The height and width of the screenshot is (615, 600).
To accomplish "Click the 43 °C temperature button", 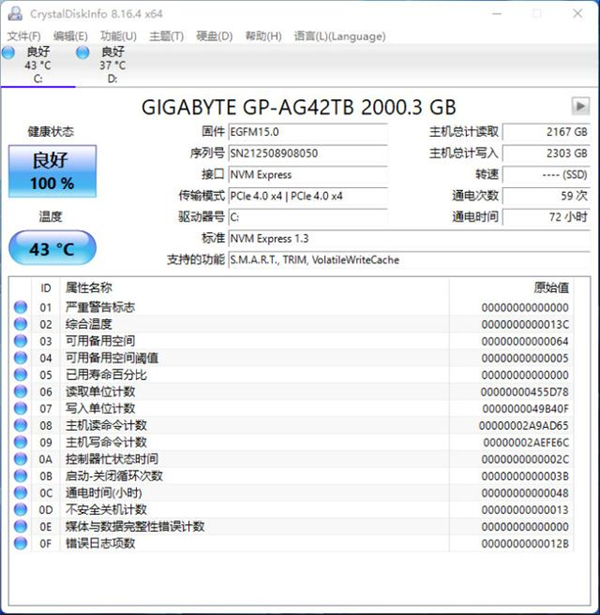I will tap(53, 248).
